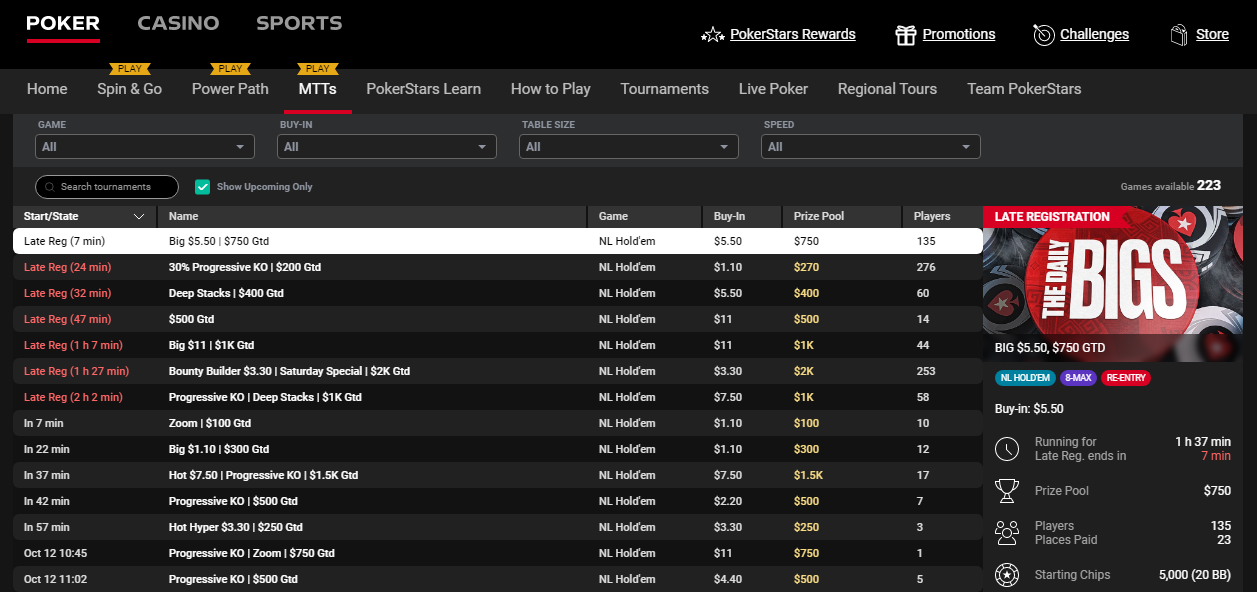Open the How to Play page
The image size is (1257, 592).
click(551, 89)
